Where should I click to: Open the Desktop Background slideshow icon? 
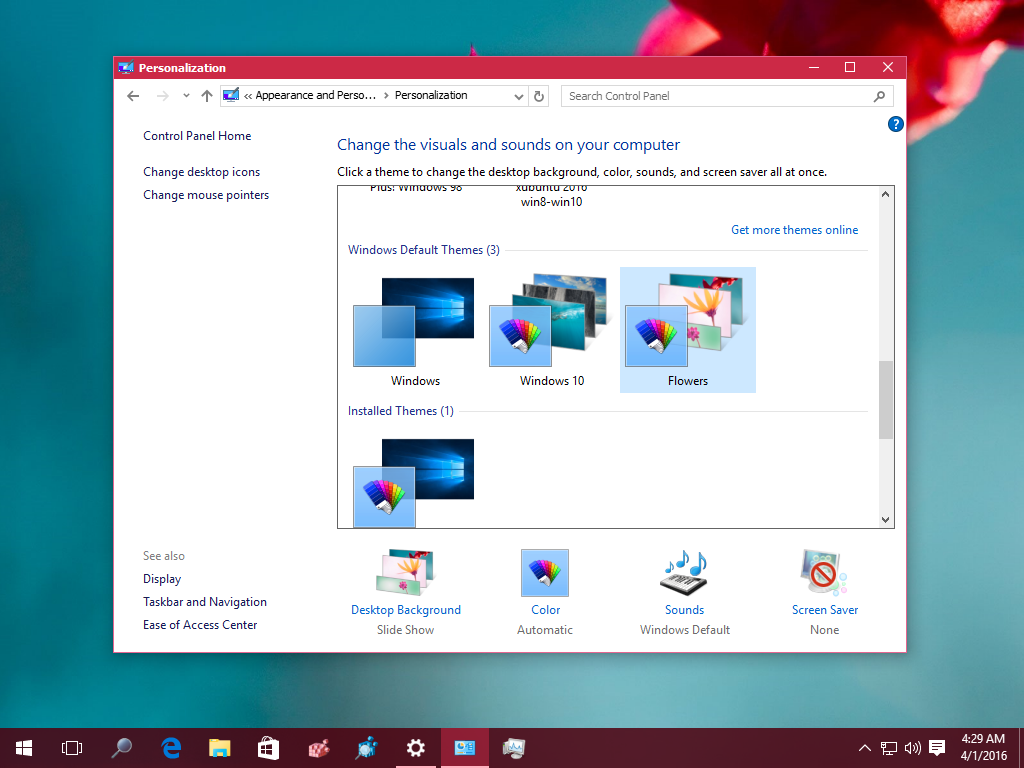[406, 573]
